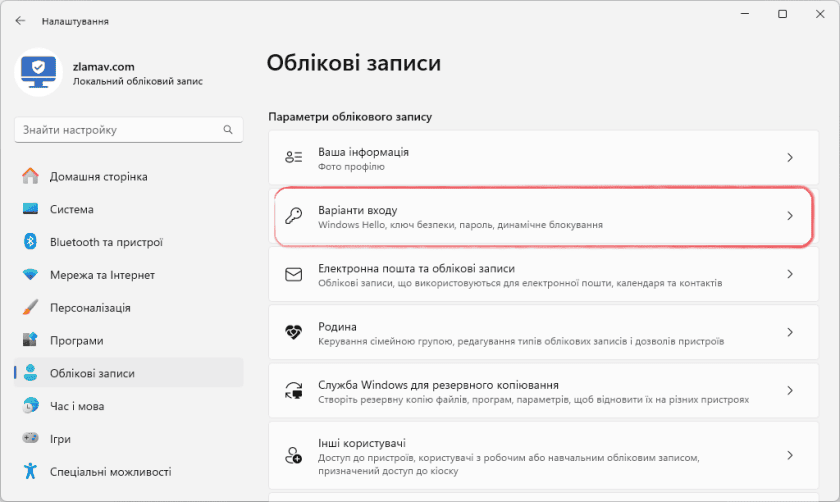Click the Налаштування window title
840x502 pixels.
(75, 21)
